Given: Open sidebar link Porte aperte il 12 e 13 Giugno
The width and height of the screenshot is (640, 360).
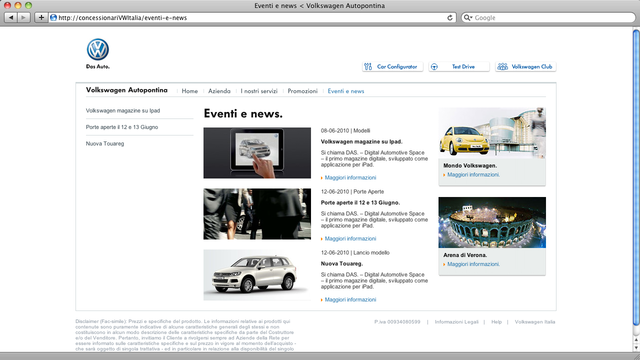Looking at the screenshot, I should [122, 127].
